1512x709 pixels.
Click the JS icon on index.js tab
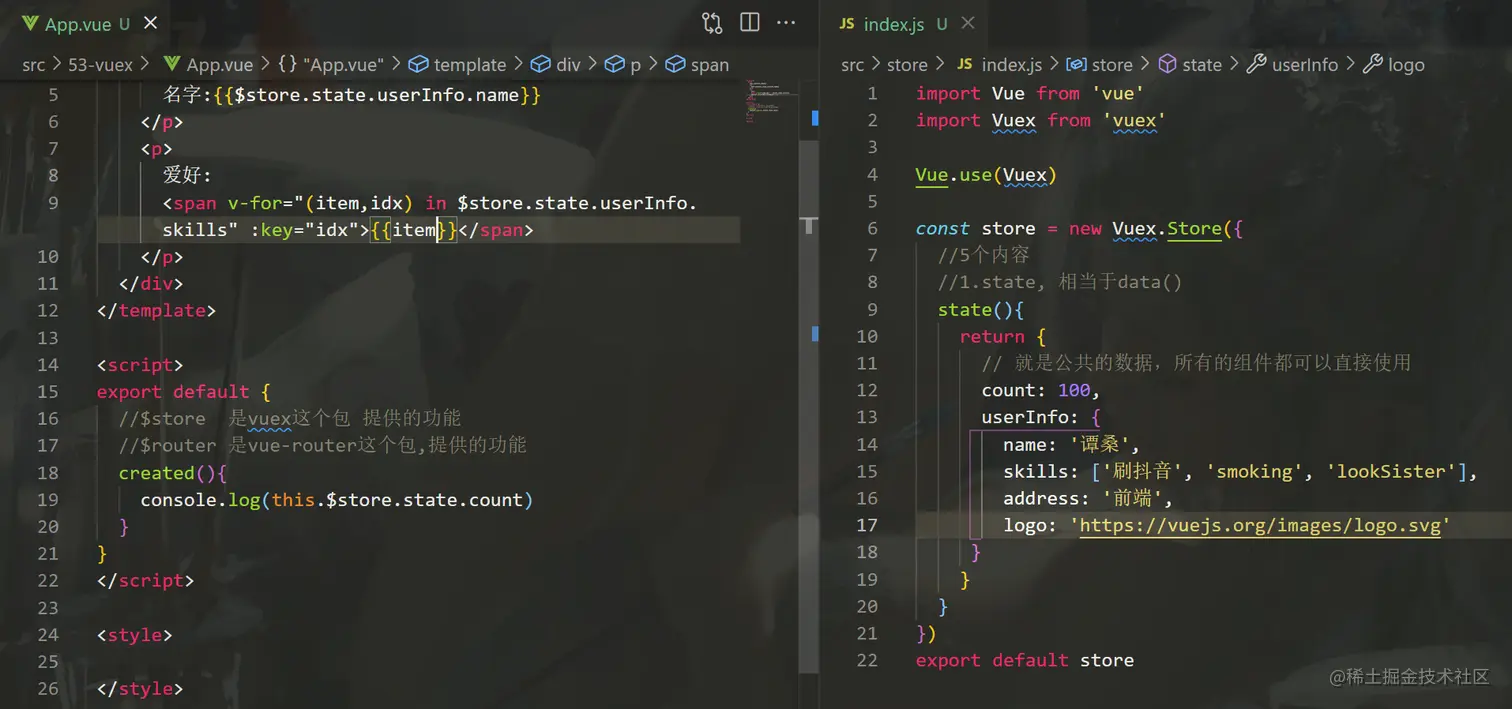[x=847, y=24]
